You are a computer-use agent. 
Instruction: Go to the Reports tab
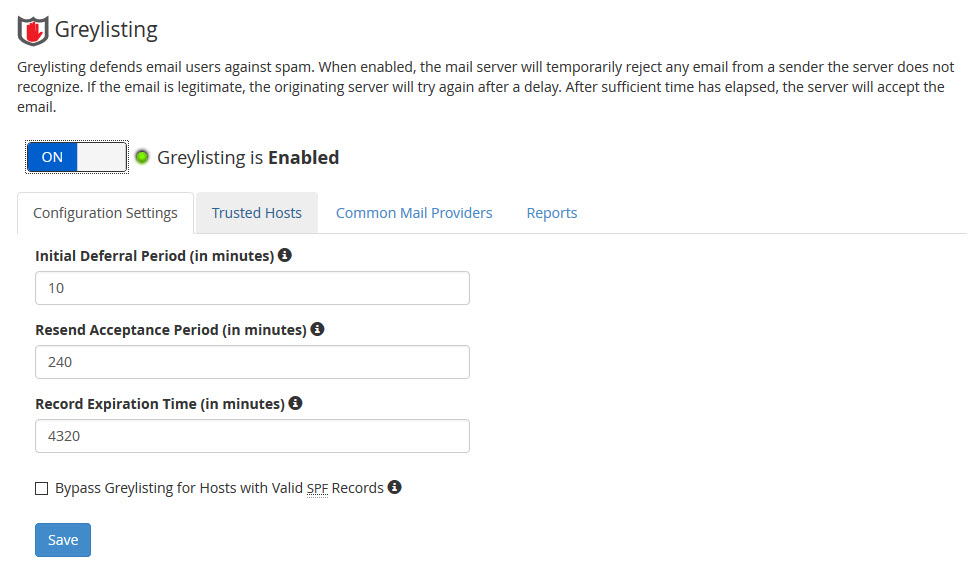click(x=552, y=213)
